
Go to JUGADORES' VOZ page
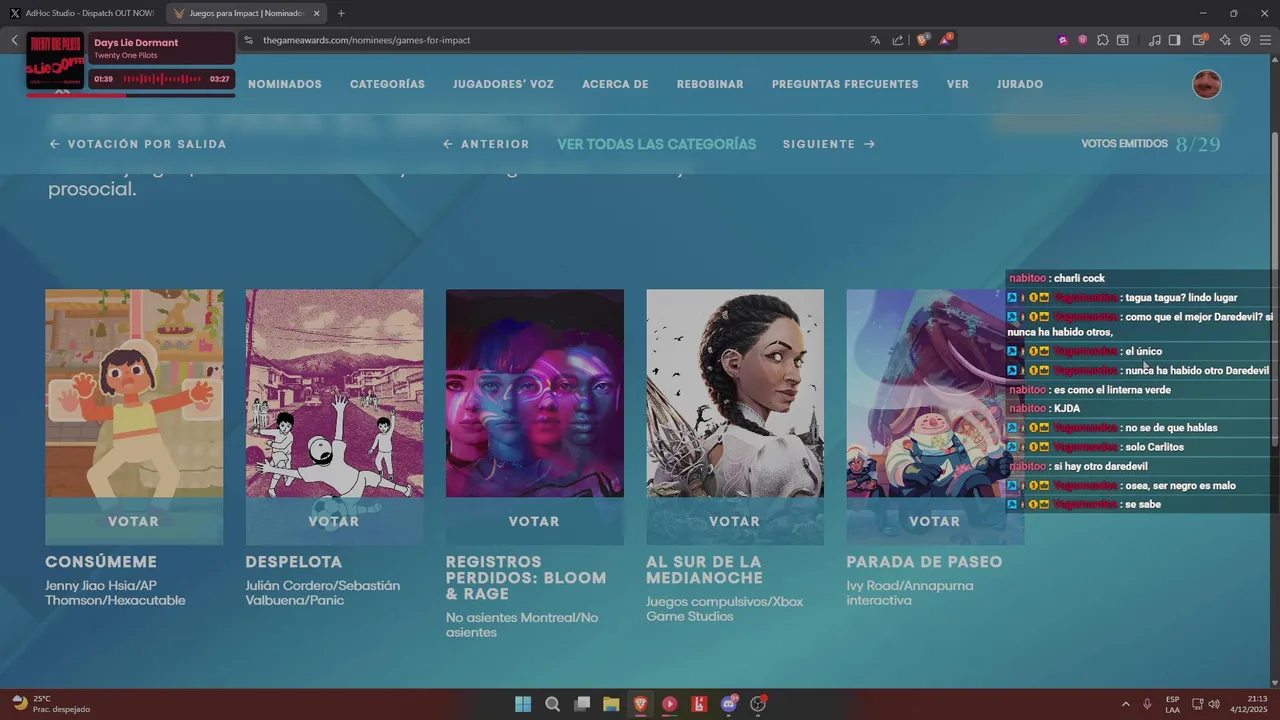503,84
